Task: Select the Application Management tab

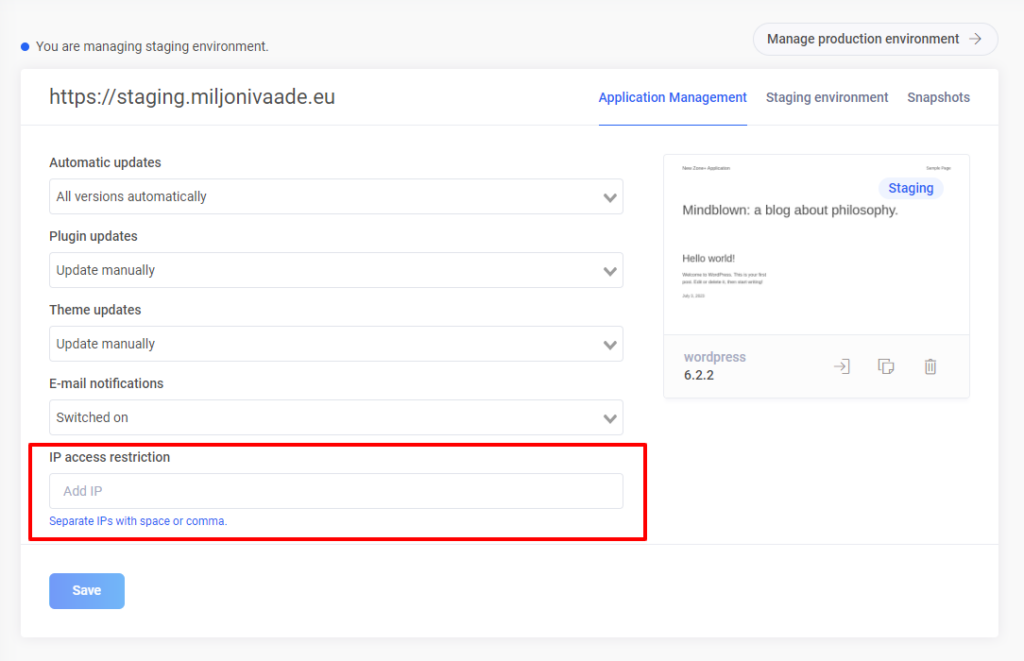Action: pos(672,98)
